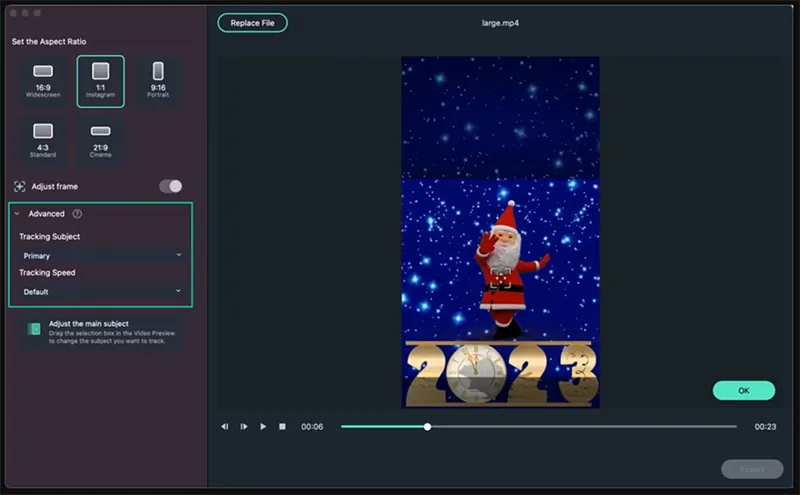The image size is (800, 495).
Task: Click the Tracking Subject label
Action: 49,236
